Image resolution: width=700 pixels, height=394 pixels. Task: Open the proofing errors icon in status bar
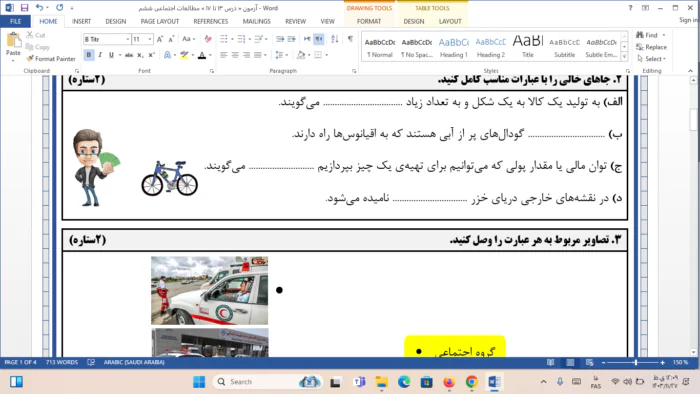(91, 362)
